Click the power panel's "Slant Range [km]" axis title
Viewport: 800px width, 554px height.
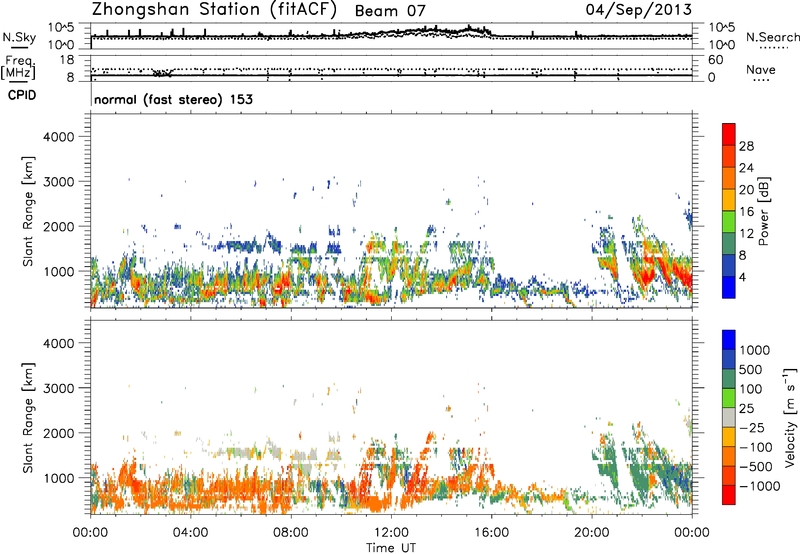point(28,211)
